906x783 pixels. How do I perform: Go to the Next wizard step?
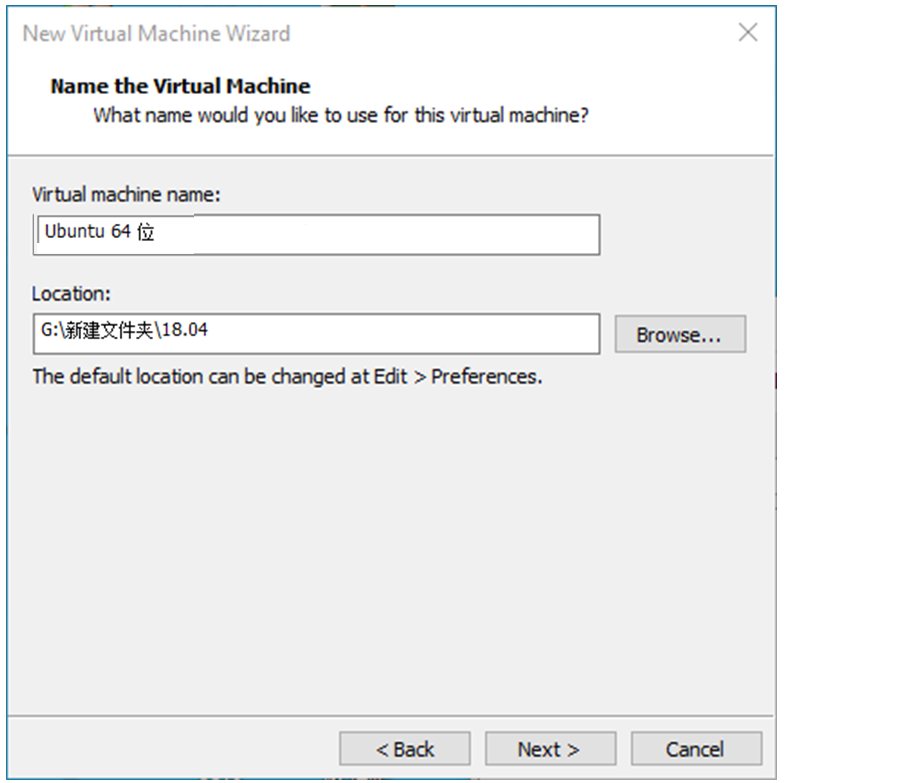click(550, 749)
